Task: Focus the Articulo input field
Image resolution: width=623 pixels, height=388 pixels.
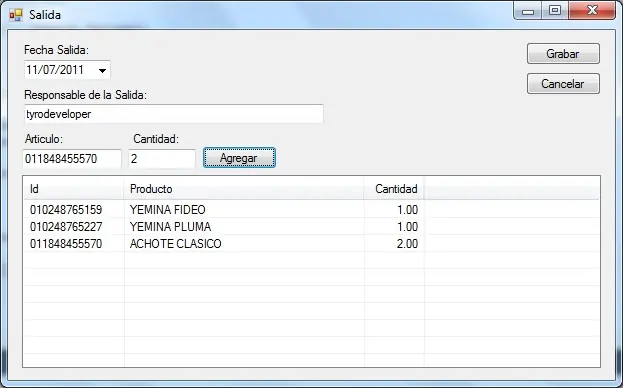Action: coord(72,159)
